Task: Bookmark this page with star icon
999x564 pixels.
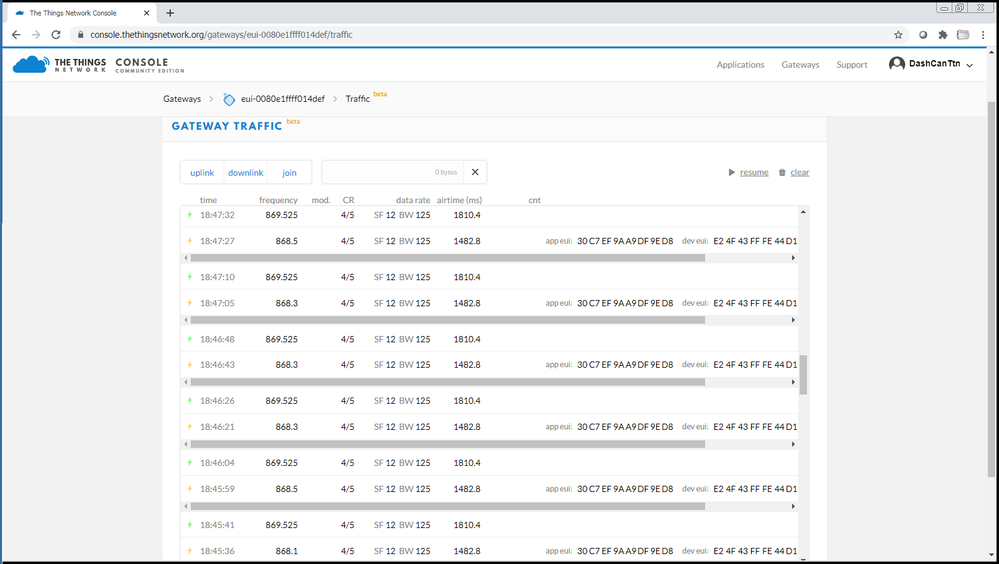Action: 898,34
